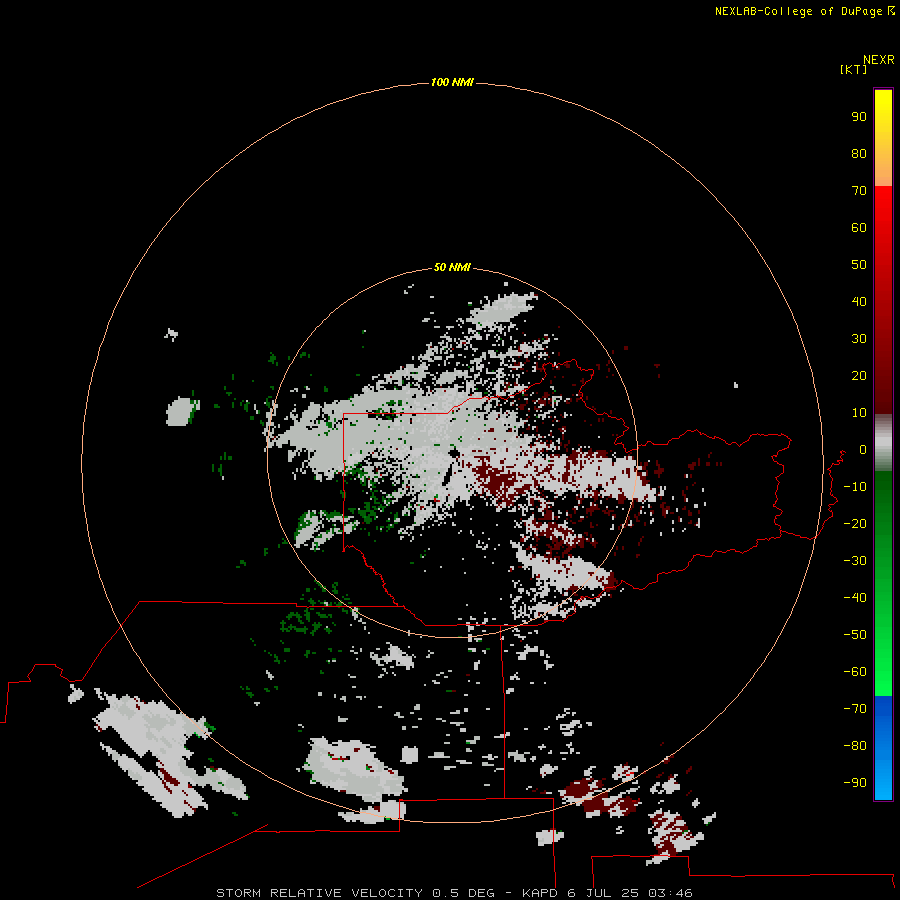900x900 pixels.
Task: Click the [KT] units label
Action: click(853, 69)
